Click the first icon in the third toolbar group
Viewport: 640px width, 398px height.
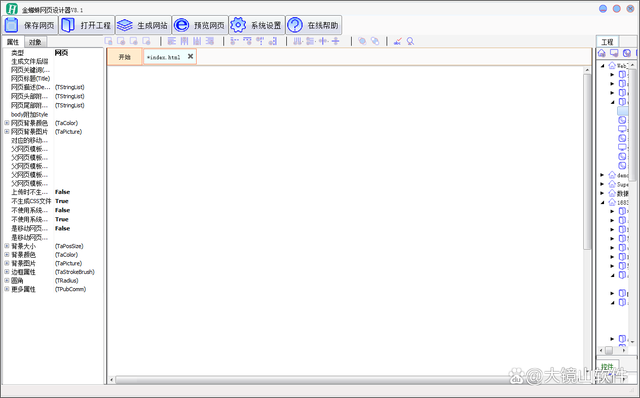pyautogui.click(x=234, y=41)
